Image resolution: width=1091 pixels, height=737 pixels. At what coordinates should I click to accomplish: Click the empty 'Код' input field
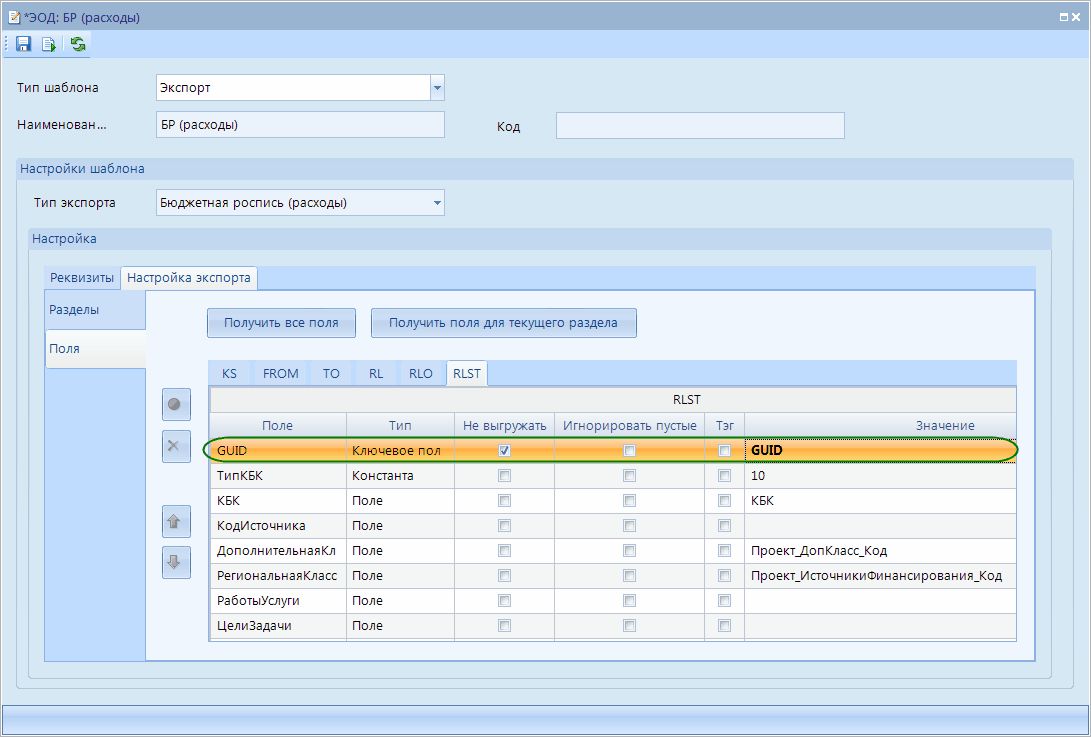[700, 126]
